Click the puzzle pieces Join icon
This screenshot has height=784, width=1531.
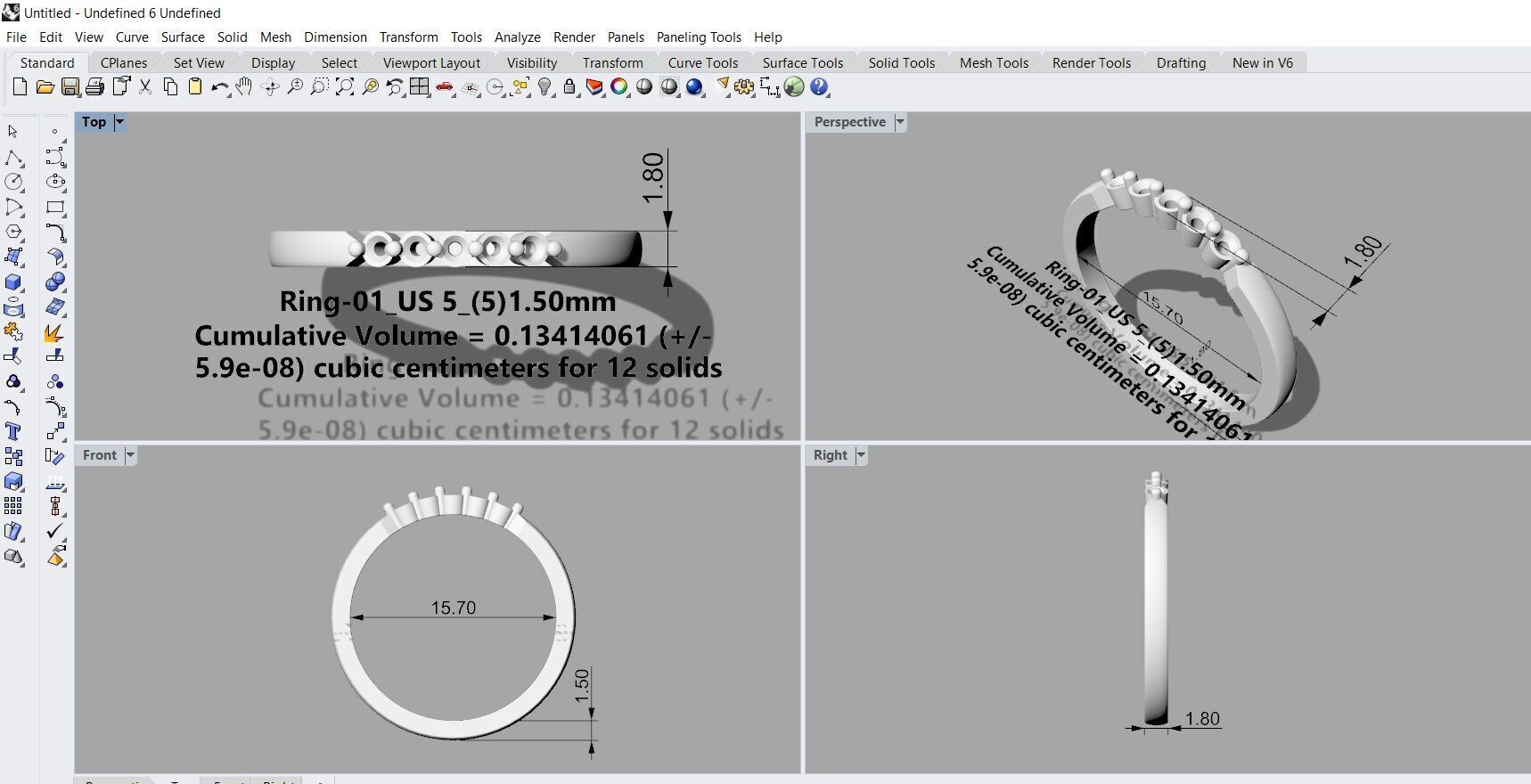pos(13,331)
